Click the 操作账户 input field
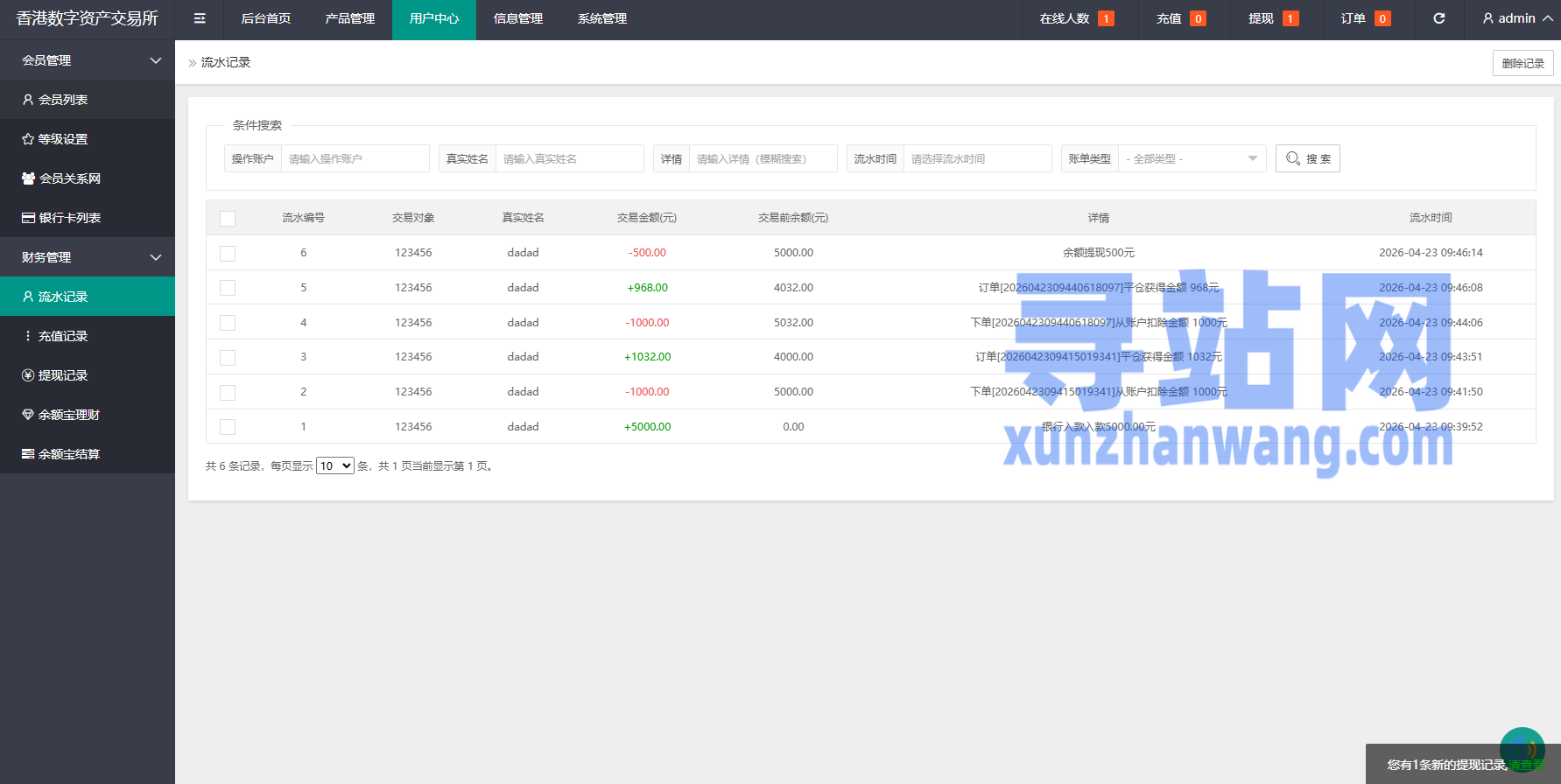 click(x=355, y=158)
